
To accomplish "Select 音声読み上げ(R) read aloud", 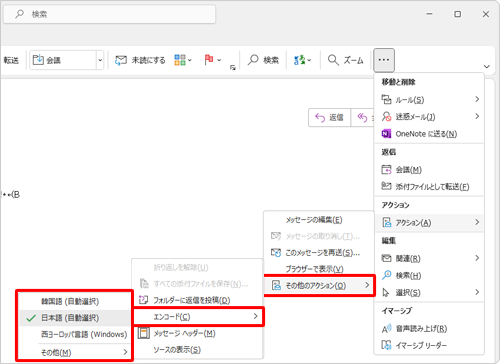I will pyautogui.click(x=429, y=329).
